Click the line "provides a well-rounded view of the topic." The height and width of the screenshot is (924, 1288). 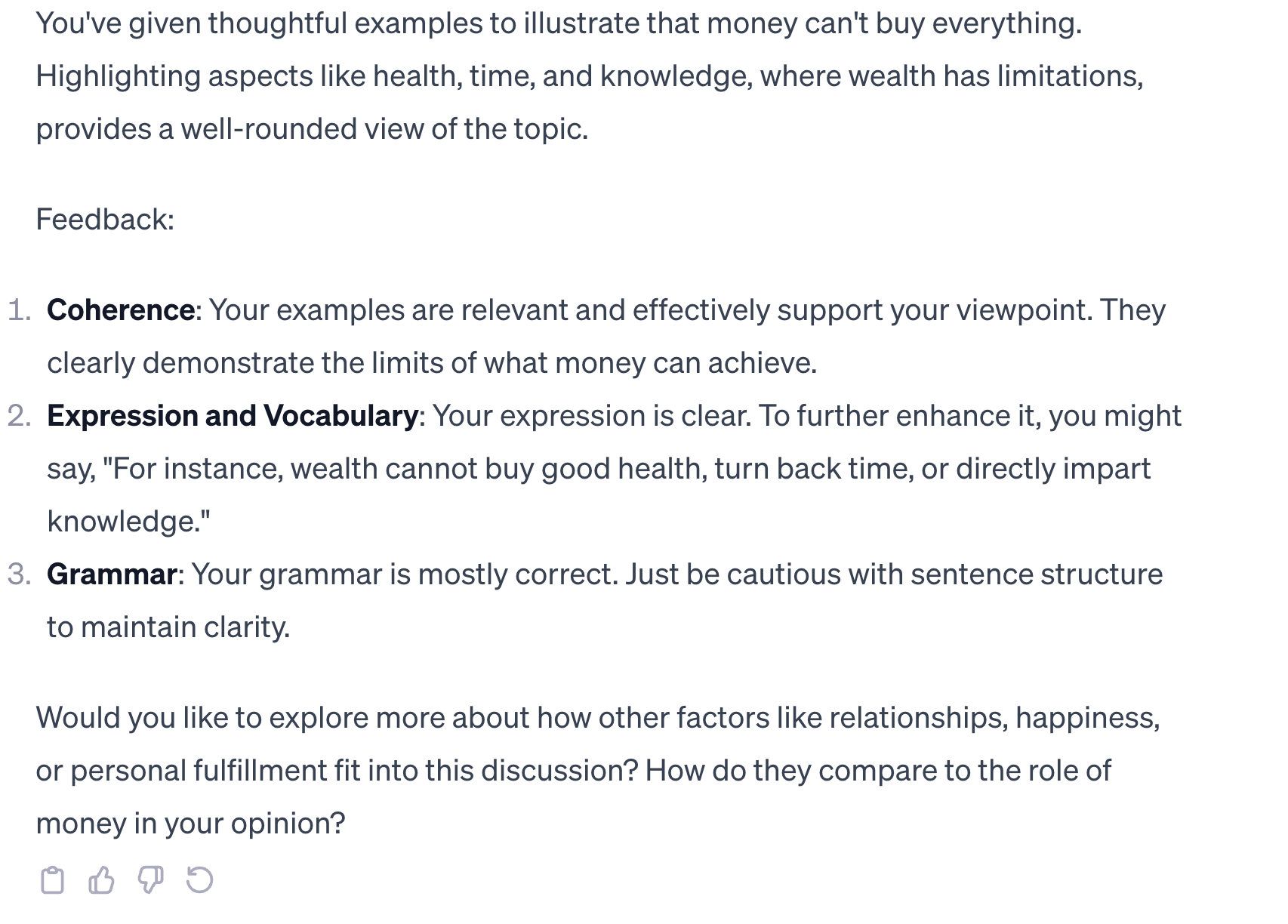tap(312, 129)
